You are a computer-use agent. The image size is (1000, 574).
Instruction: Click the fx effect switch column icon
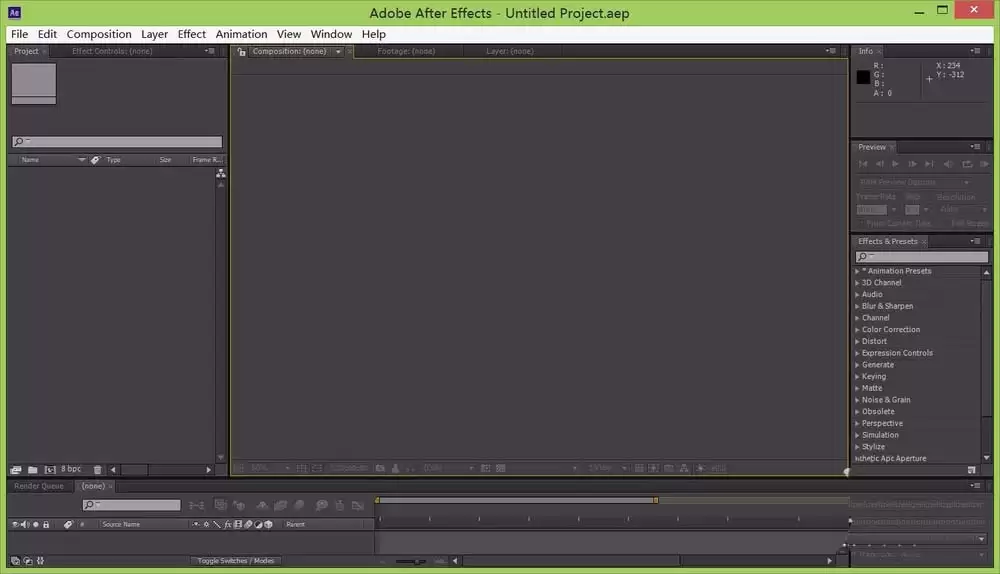point(228,524)
